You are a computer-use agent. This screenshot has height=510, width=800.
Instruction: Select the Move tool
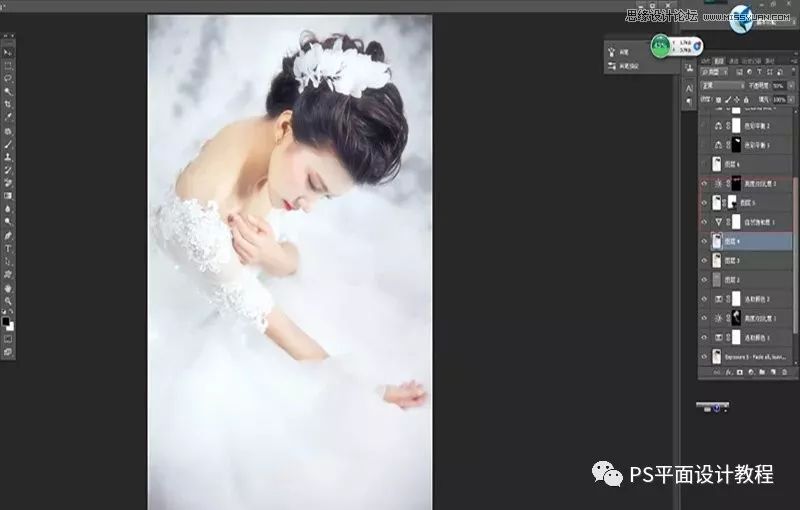pyautogui.click(x=8, y=52)
